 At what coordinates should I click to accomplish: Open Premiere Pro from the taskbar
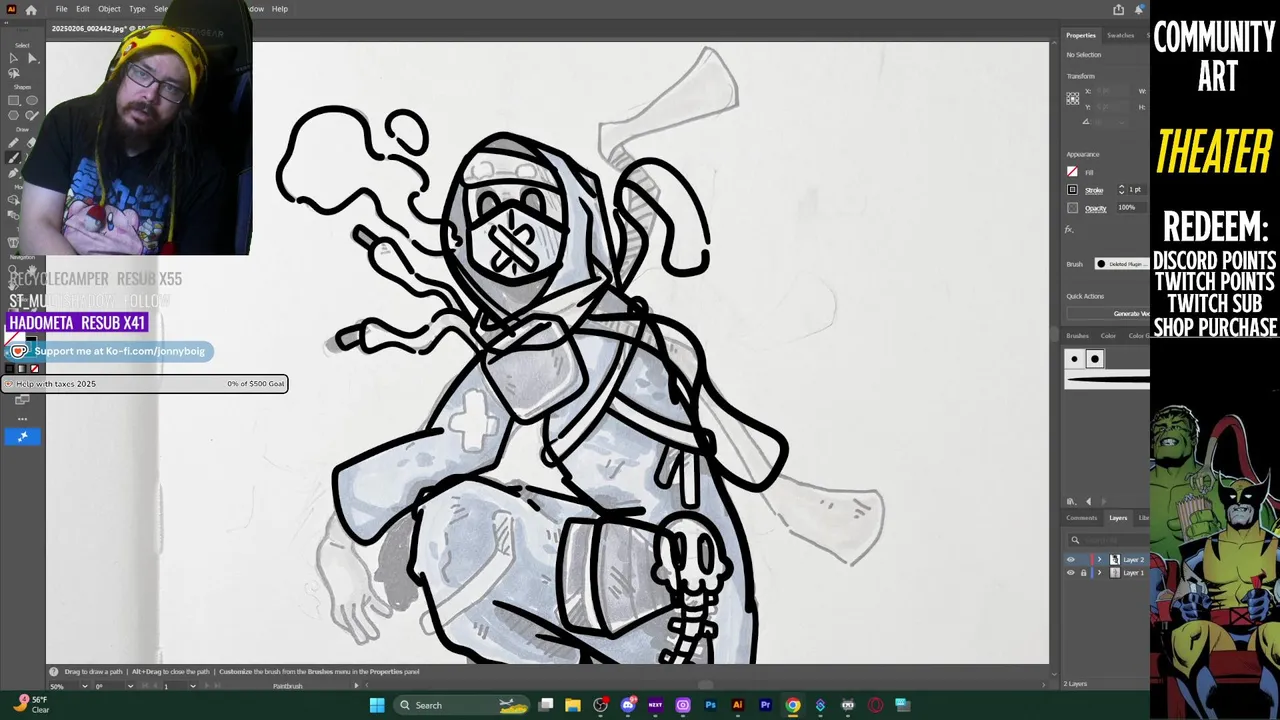pos(765,705)
